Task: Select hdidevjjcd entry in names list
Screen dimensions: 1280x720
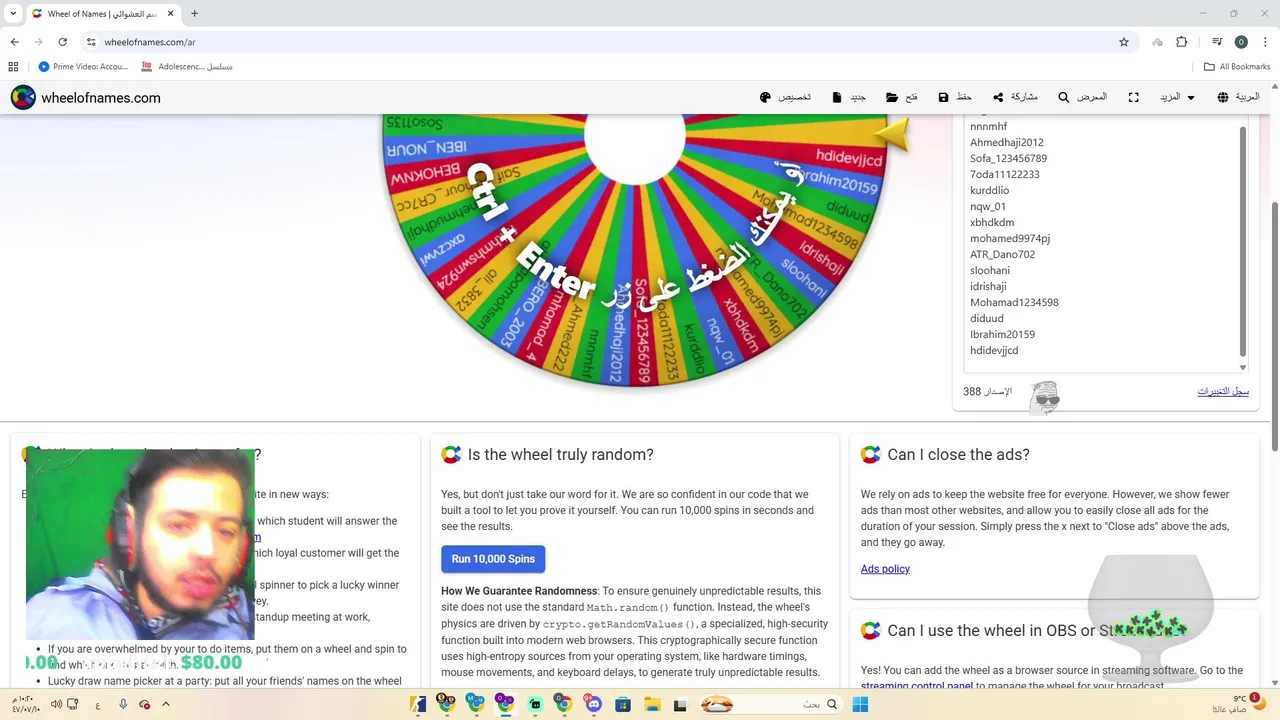Action: [994, 350]
